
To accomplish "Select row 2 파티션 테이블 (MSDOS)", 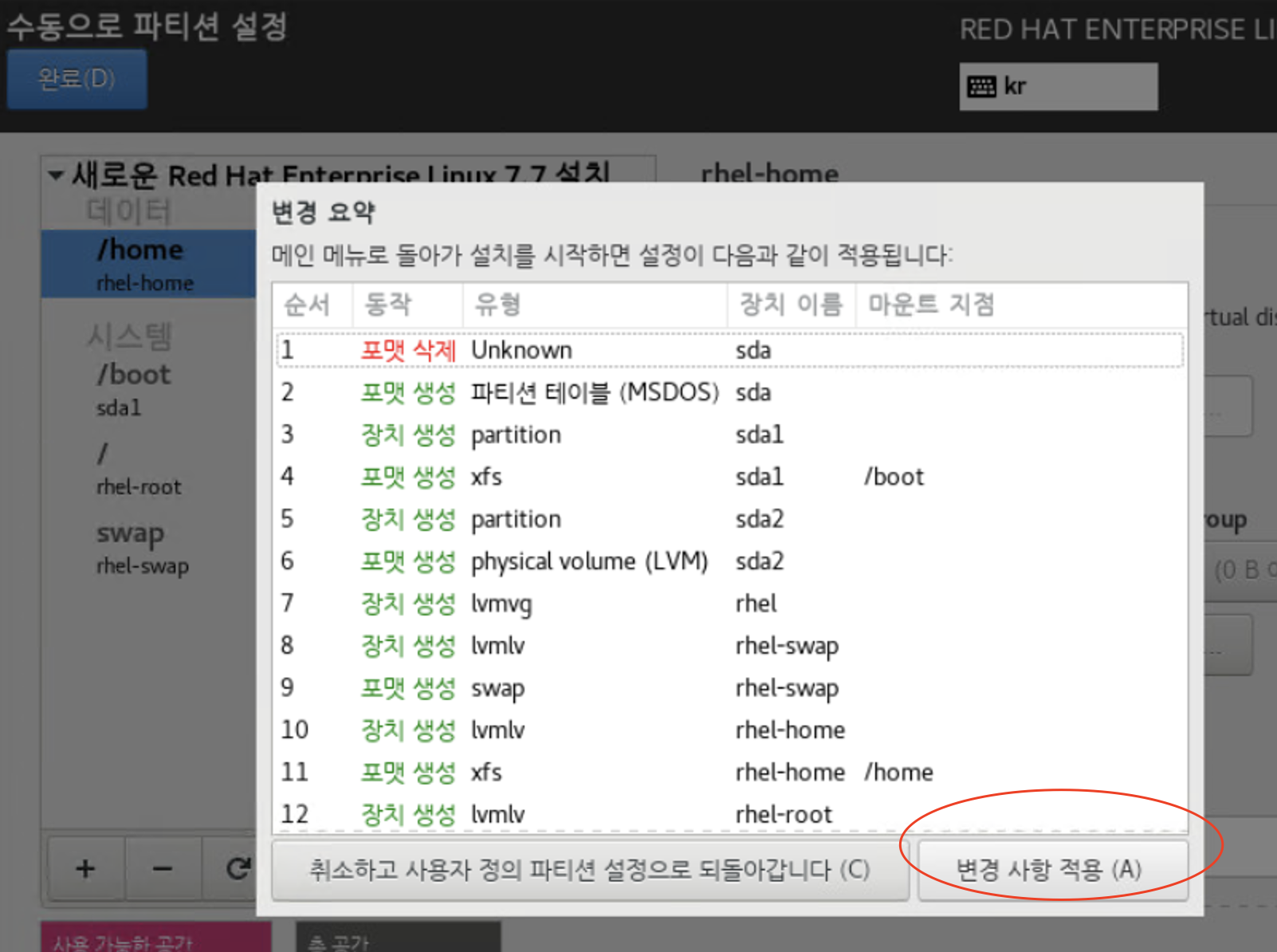I will (729, 392).
